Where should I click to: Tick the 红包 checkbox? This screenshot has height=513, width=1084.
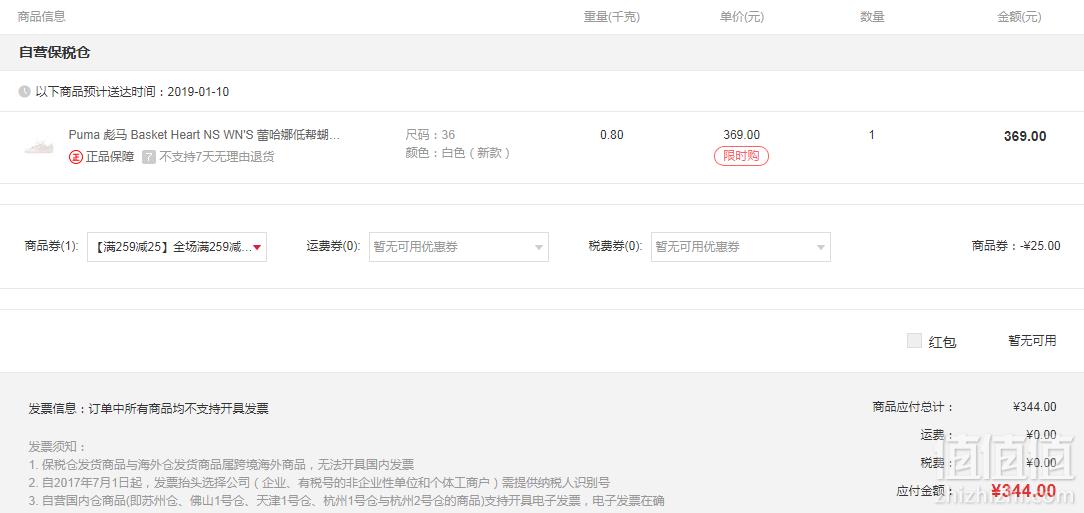pyautogui.click(x=914, y=340)
